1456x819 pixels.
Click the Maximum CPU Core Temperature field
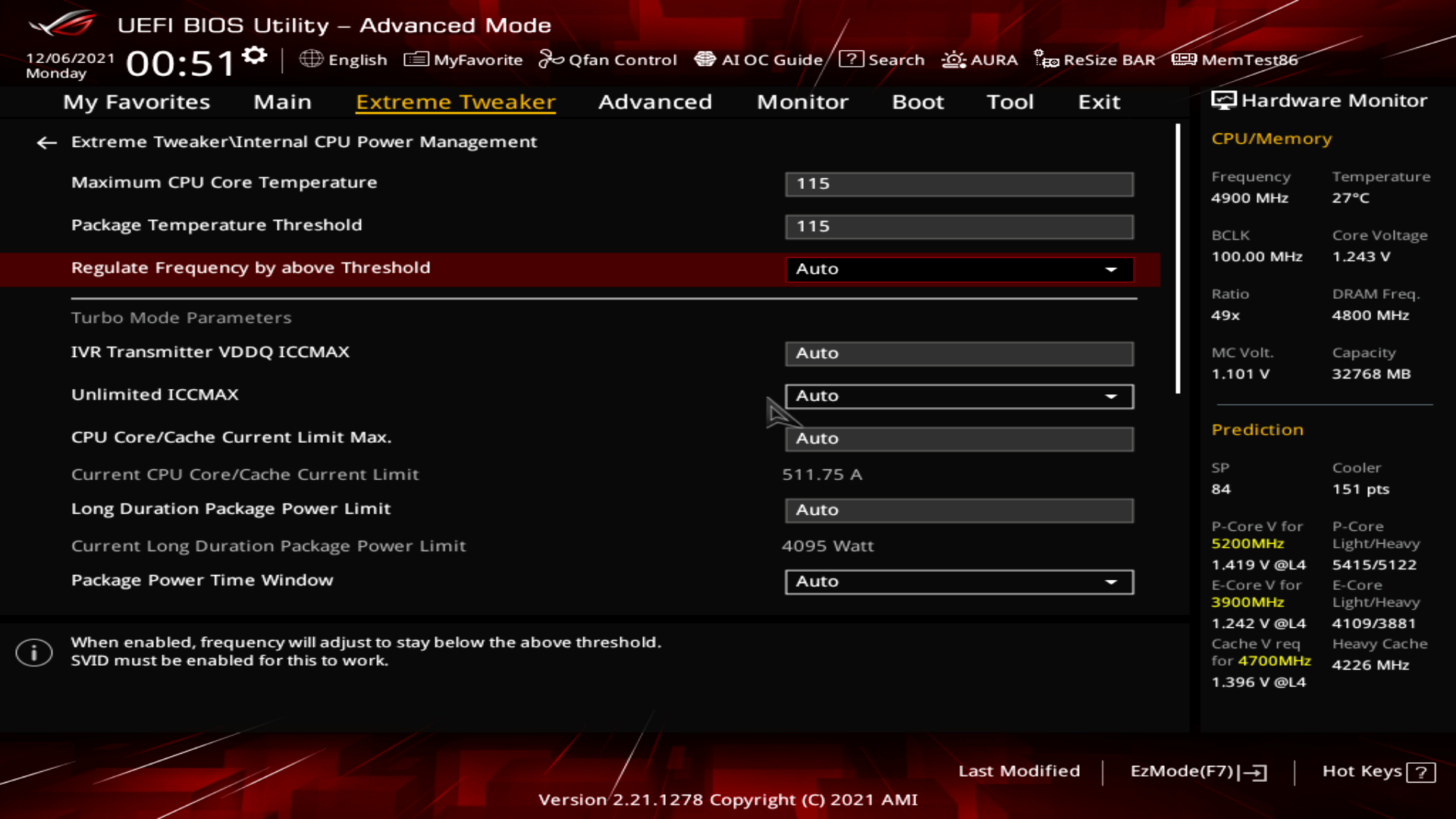pos(959,184)
